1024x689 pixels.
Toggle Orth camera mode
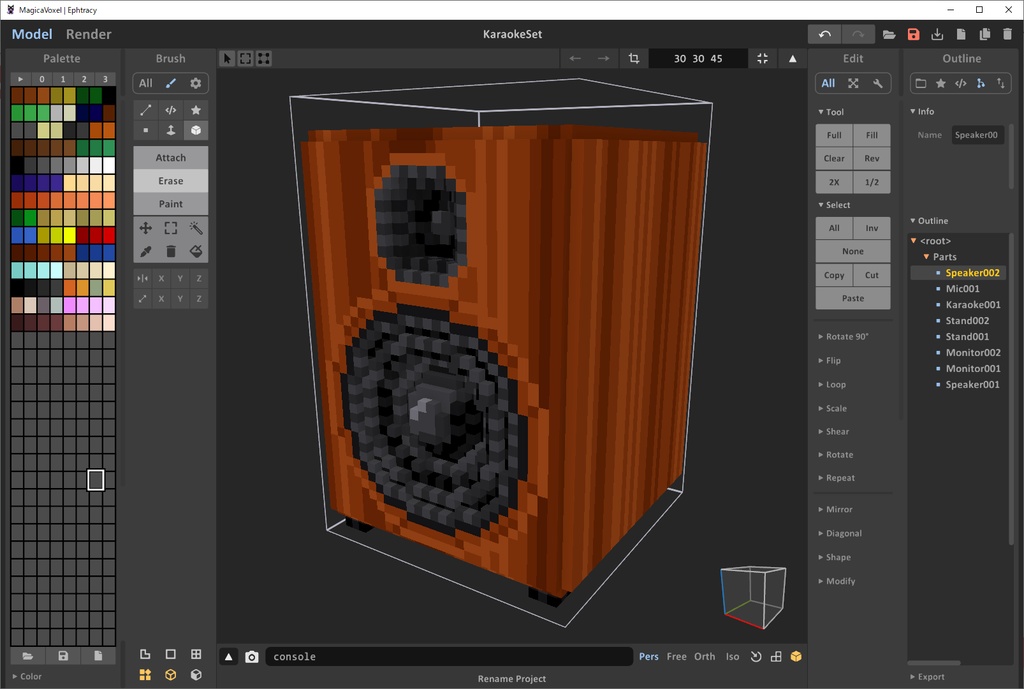[705, 656]
